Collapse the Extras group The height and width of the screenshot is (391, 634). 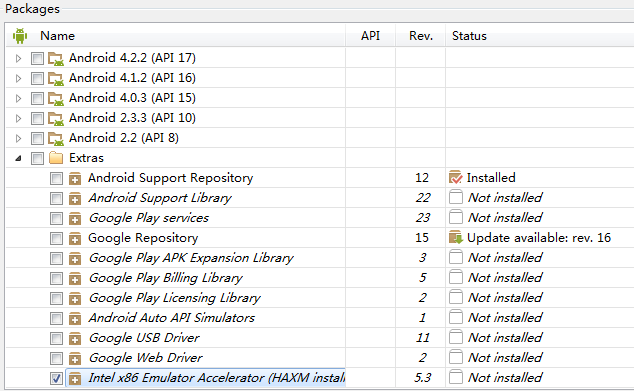18,158
